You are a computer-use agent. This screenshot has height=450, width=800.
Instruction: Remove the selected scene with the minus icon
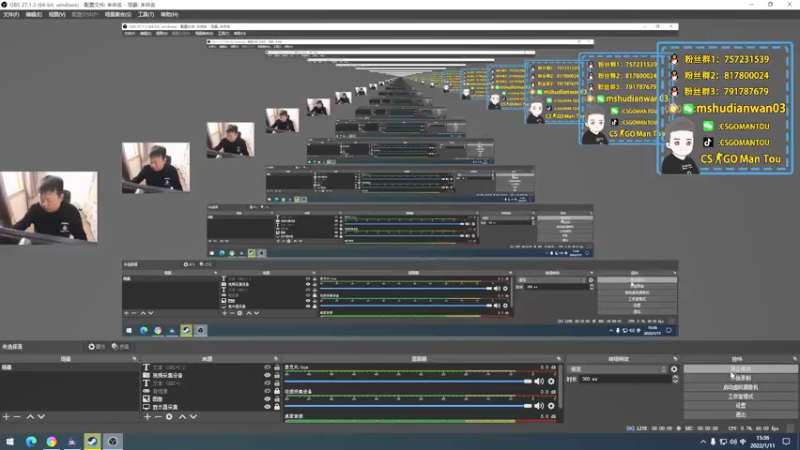coord(17,417)
